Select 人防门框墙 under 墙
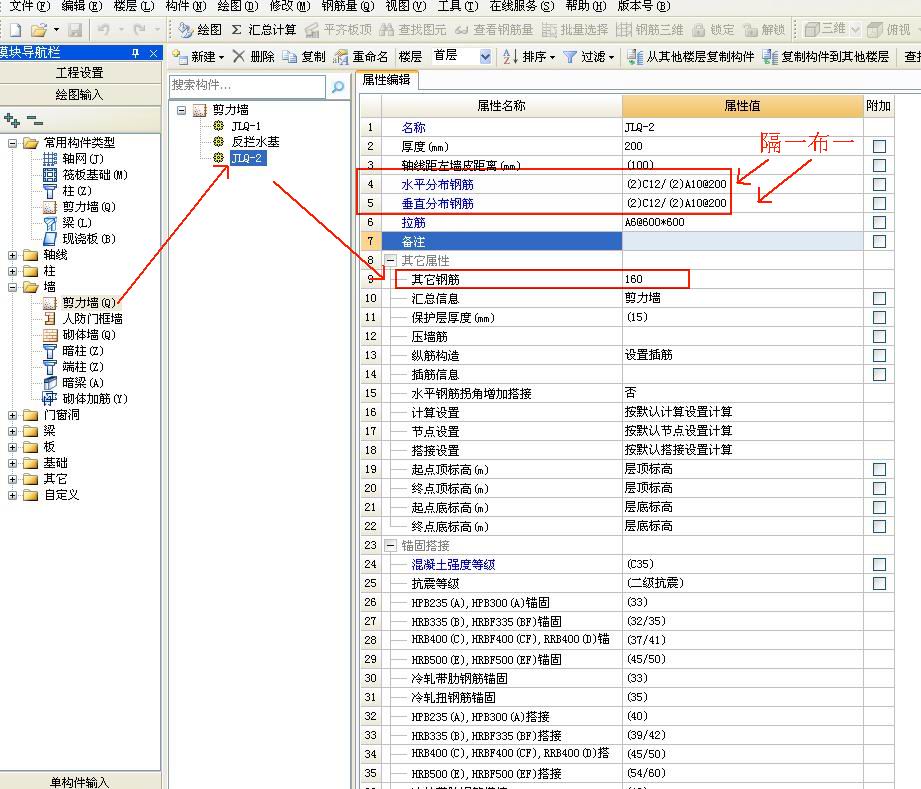 (x=92, y=319)
